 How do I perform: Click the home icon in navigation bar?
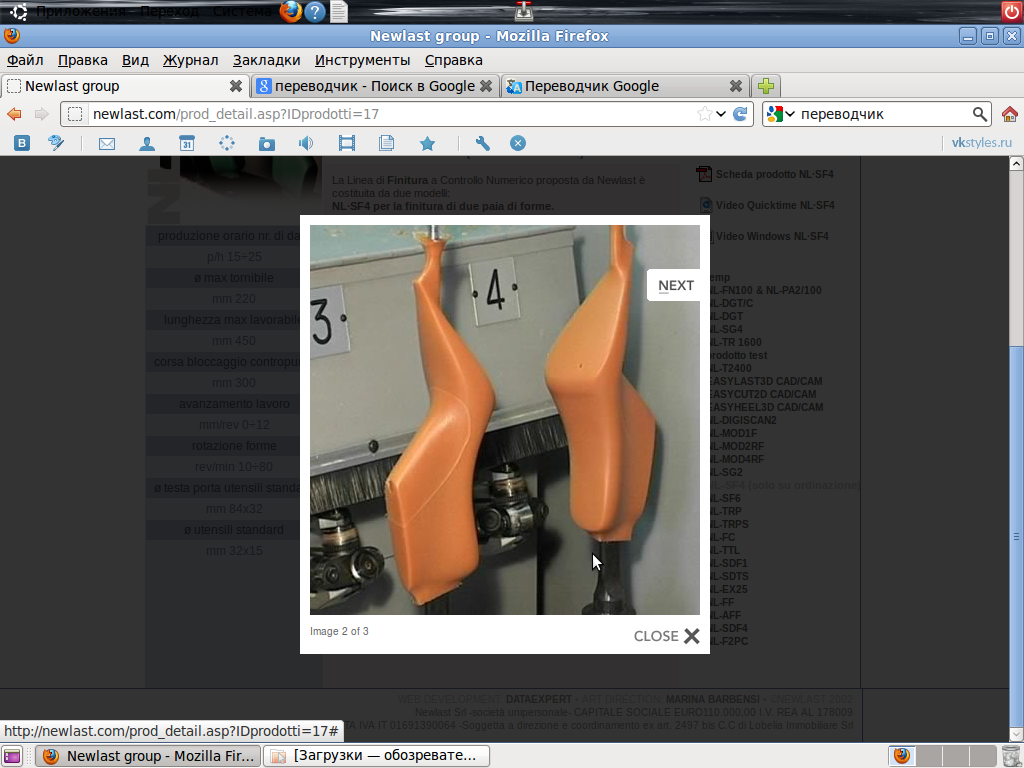click(1010, 114)
